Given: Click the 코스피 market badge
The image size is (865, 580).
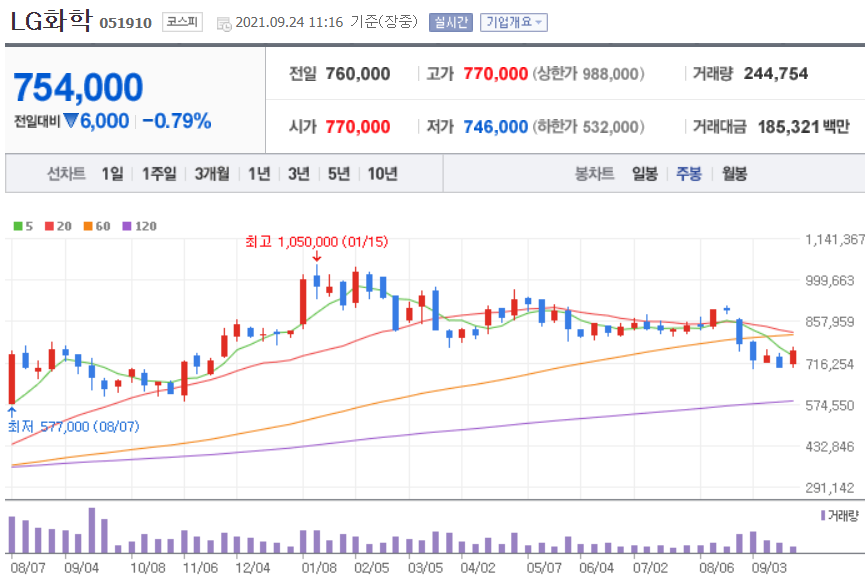Looking at the screenshot, I should coord(182,22).
